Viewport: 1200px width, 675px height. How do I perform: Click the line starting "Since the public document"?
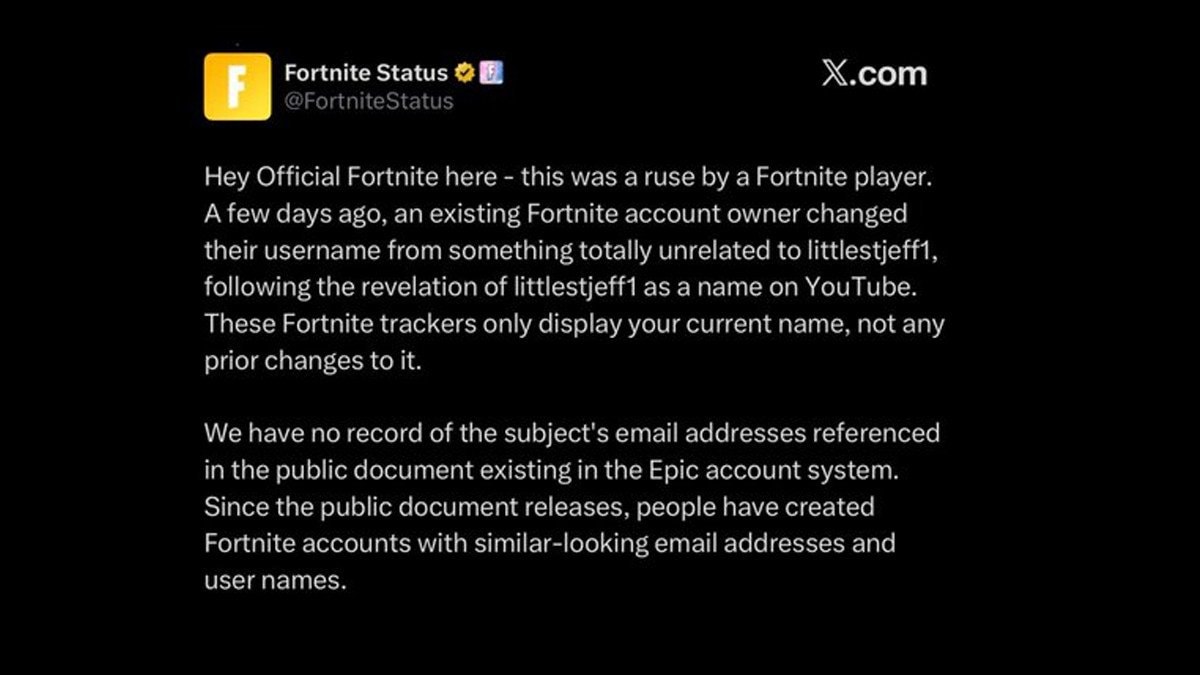pos(539,506)
